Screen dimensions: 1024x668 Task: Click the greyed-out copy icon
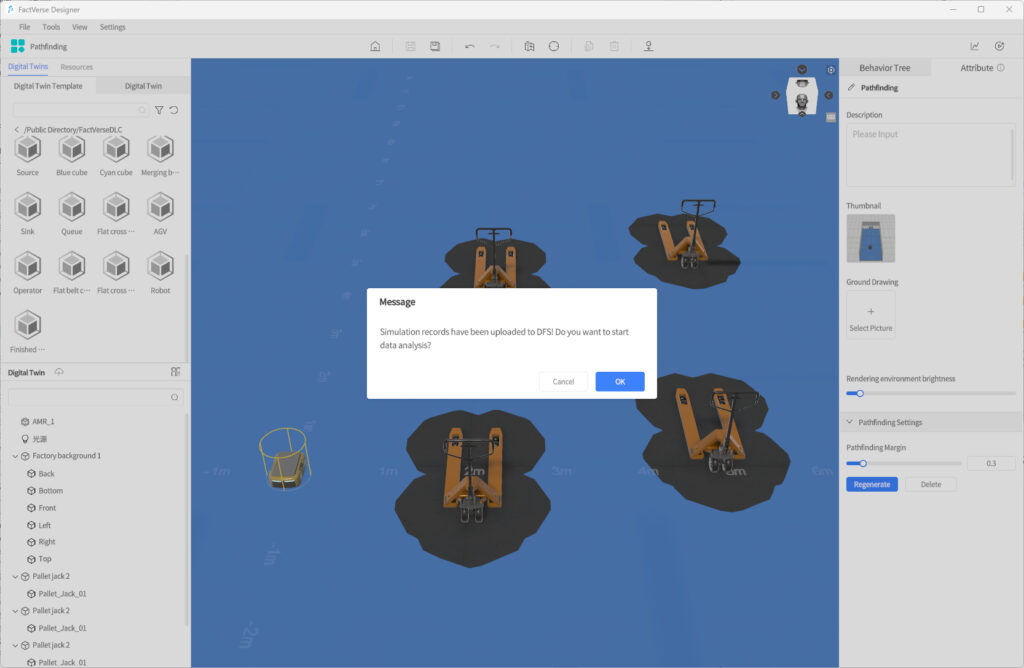point(588,46)
